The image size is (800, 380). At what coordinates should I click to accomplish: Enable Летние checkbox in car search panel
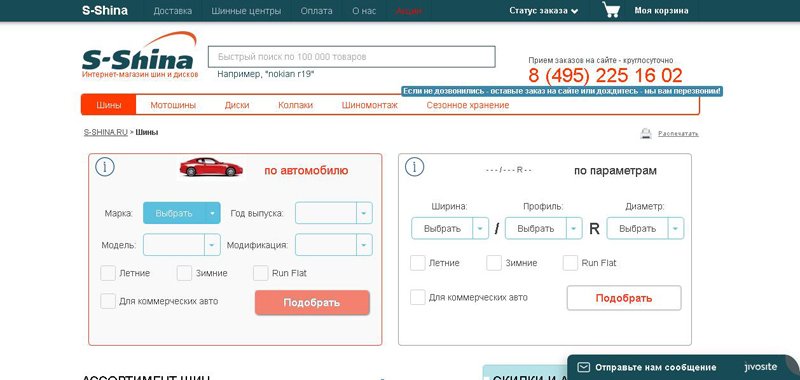tap(108, 273)
